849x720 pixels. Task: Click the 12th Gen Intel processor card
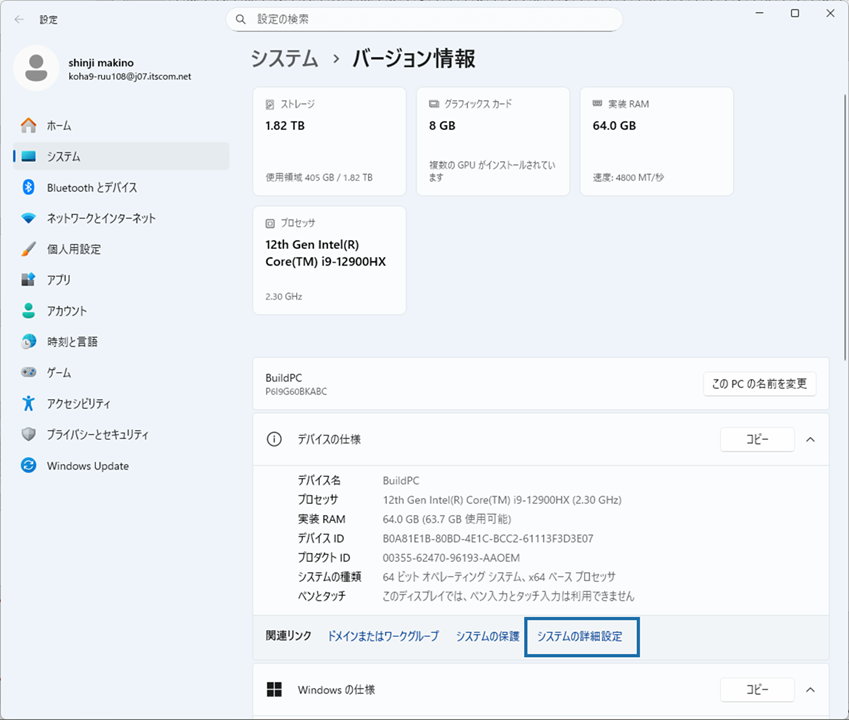point(329,260)
